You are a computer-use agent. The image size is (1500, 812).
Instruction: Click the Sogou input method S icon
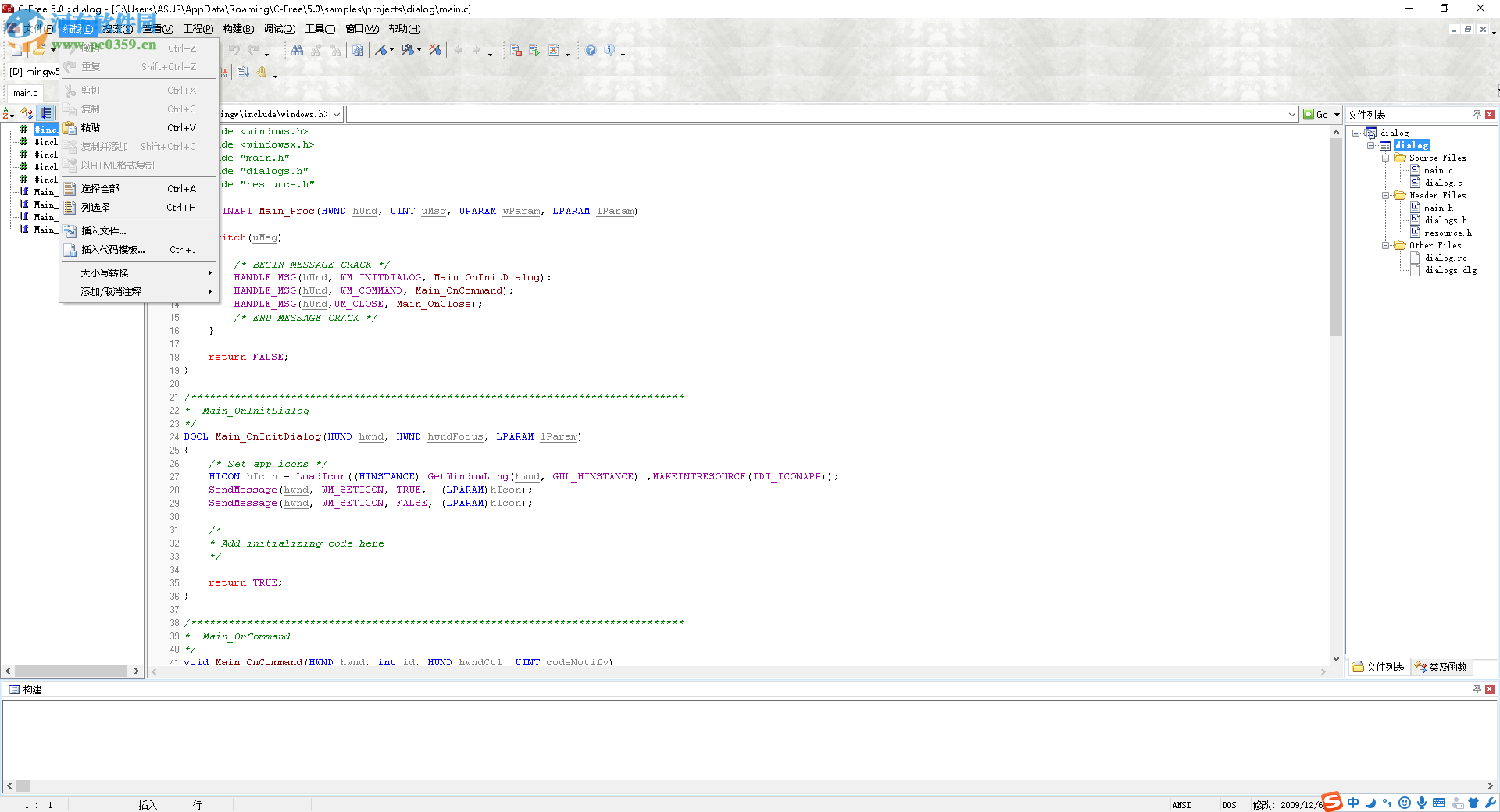click(1331, 802)
